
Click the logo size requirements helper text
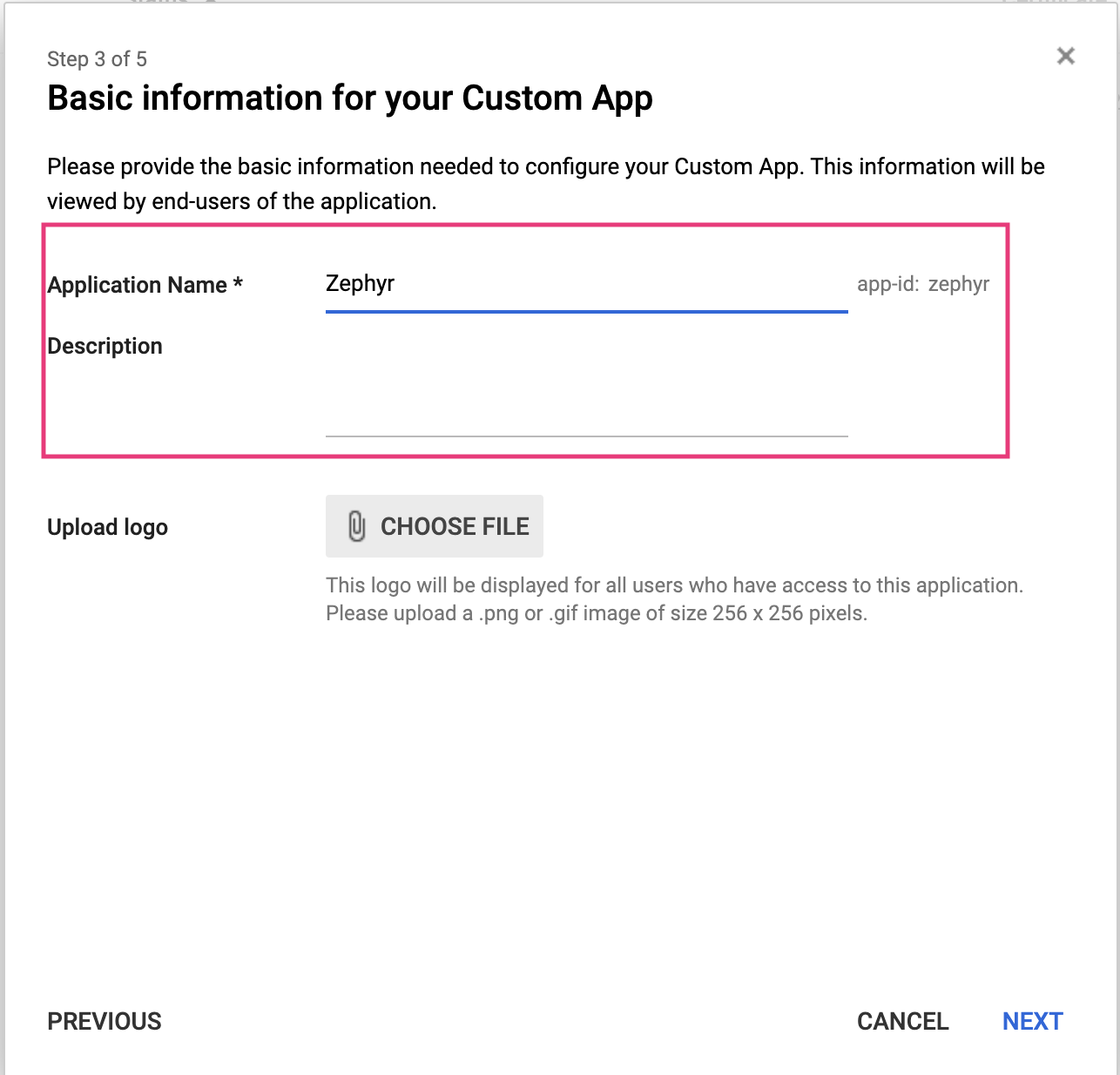point(678,599)
